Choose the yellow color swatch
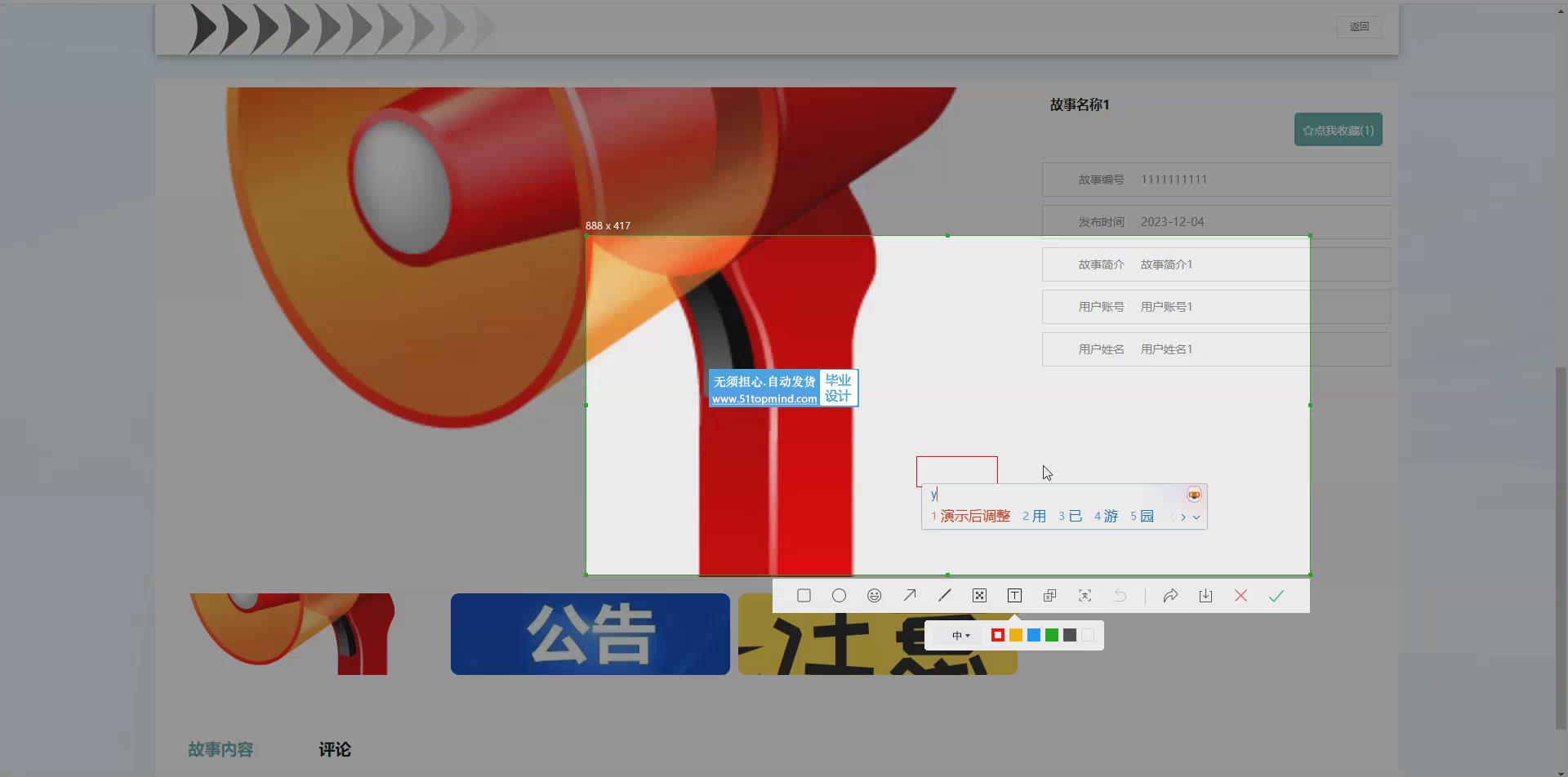This screenshot has width=1568, height=777. tap(1015, 635)
